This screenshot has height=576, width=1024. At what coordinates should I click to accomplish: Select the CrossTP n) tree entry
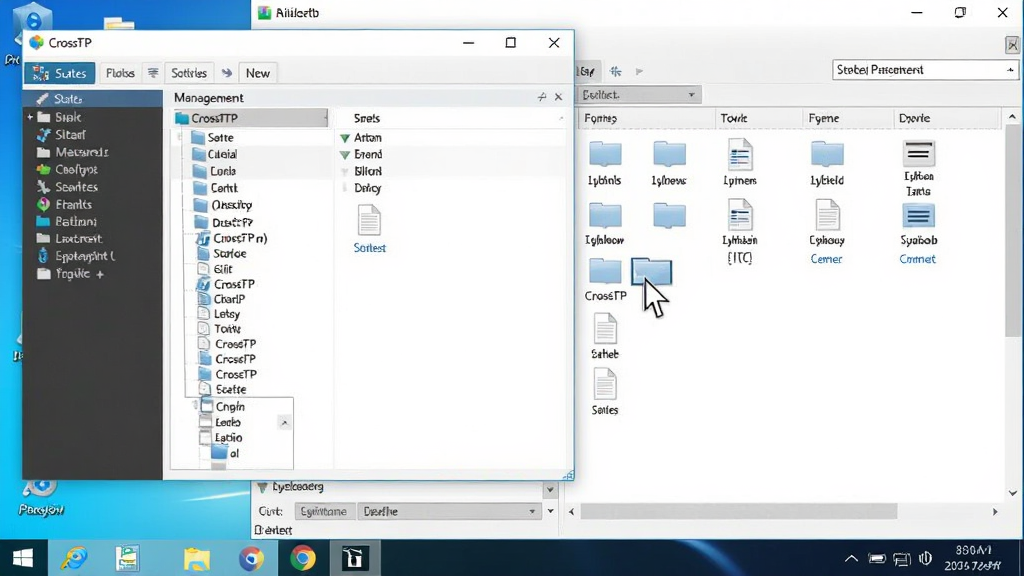(x=240, y=238)
